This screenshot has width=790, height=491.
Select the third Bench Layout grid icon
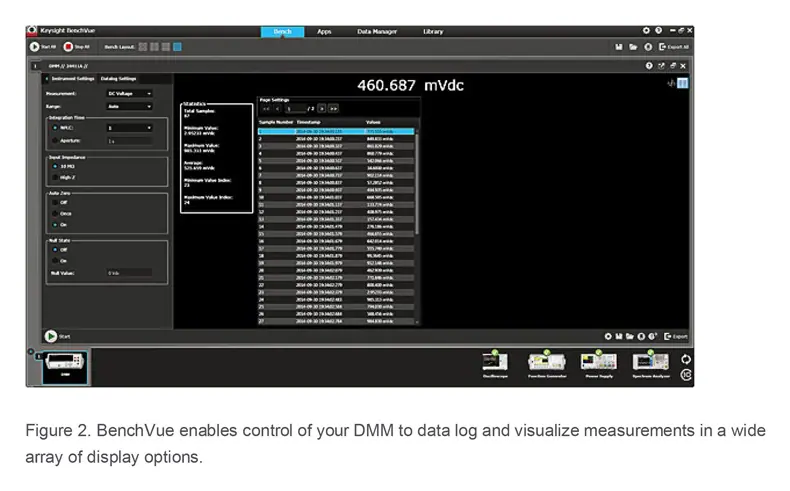(x=166, y=47)
